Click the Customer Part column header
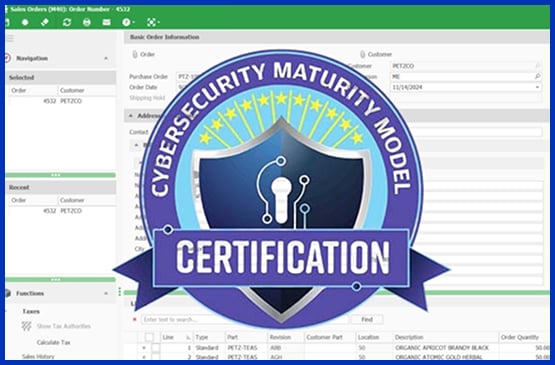Viewport: 555px width, 365px height. [330, 337]
